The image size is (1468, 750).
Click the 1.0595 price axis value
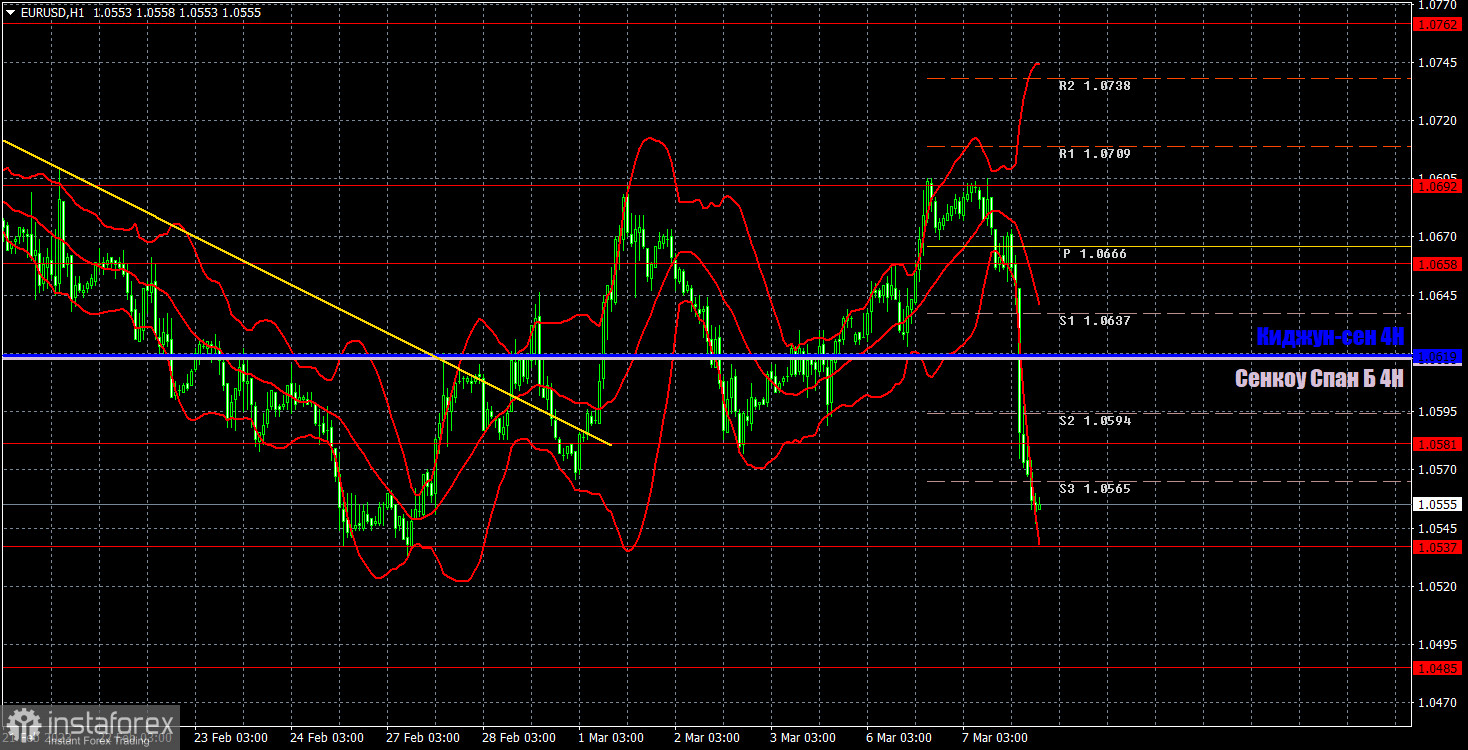[x=1438, y=411]
